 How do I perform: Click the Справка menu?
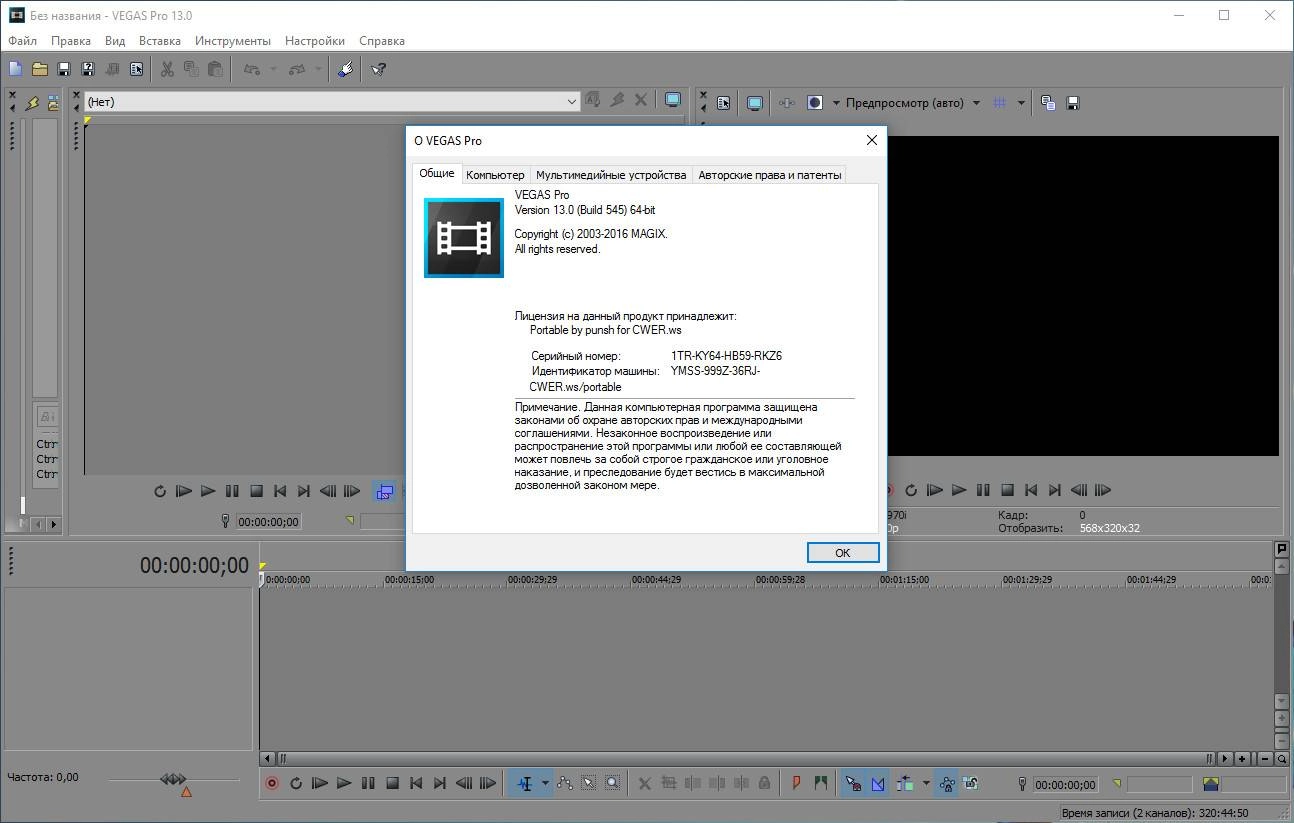[x=381, y=41]
